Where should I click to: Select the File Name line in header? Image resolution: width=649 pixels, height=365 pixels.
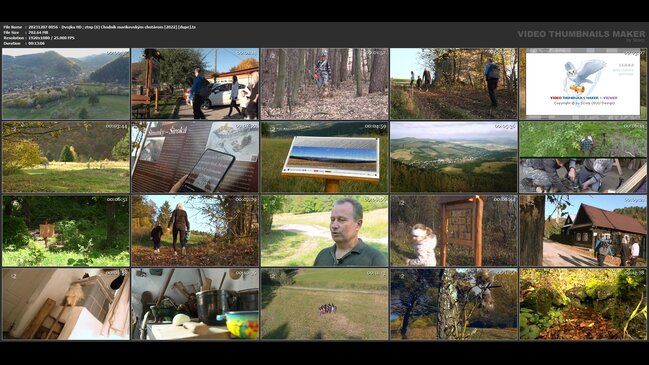point(99,27)
